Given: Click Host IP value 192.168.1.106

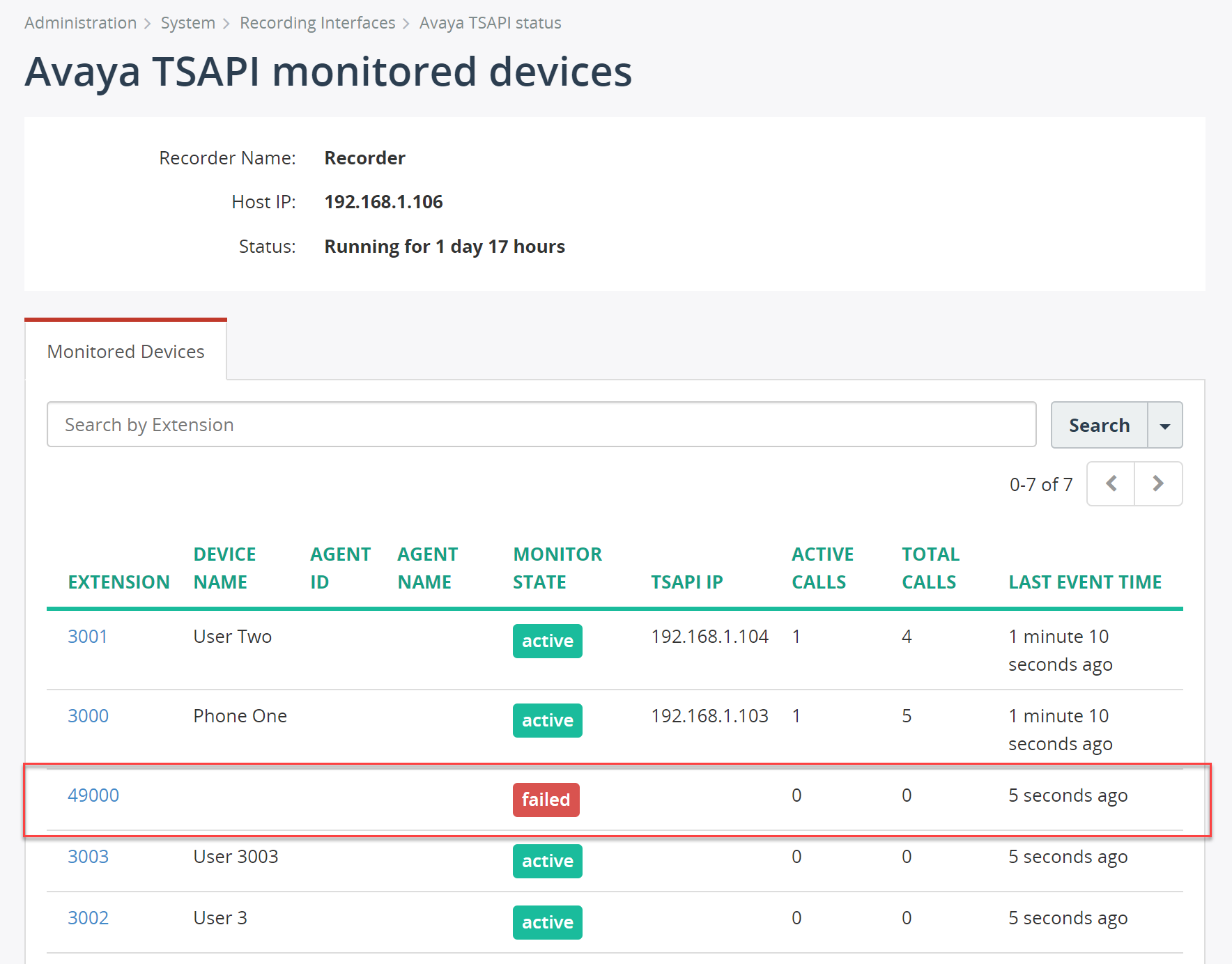Looking at the screenshot, I should [x=384, y=202].
